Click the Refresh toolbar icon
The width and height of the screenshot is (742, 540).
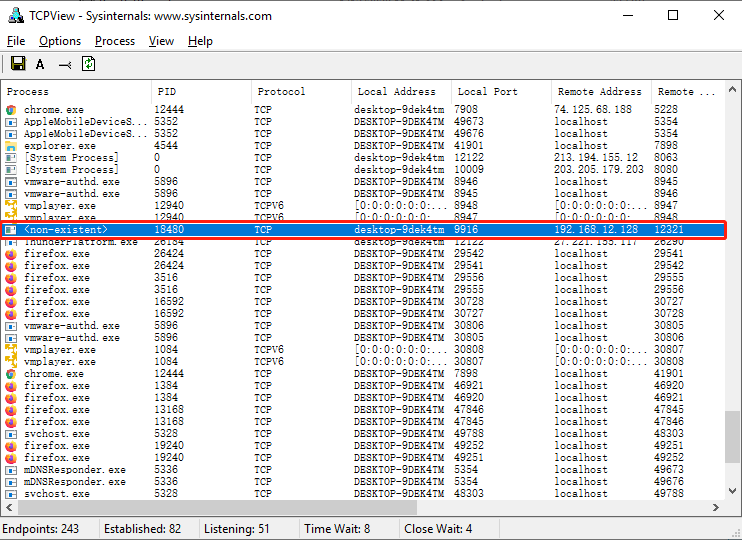89,64
